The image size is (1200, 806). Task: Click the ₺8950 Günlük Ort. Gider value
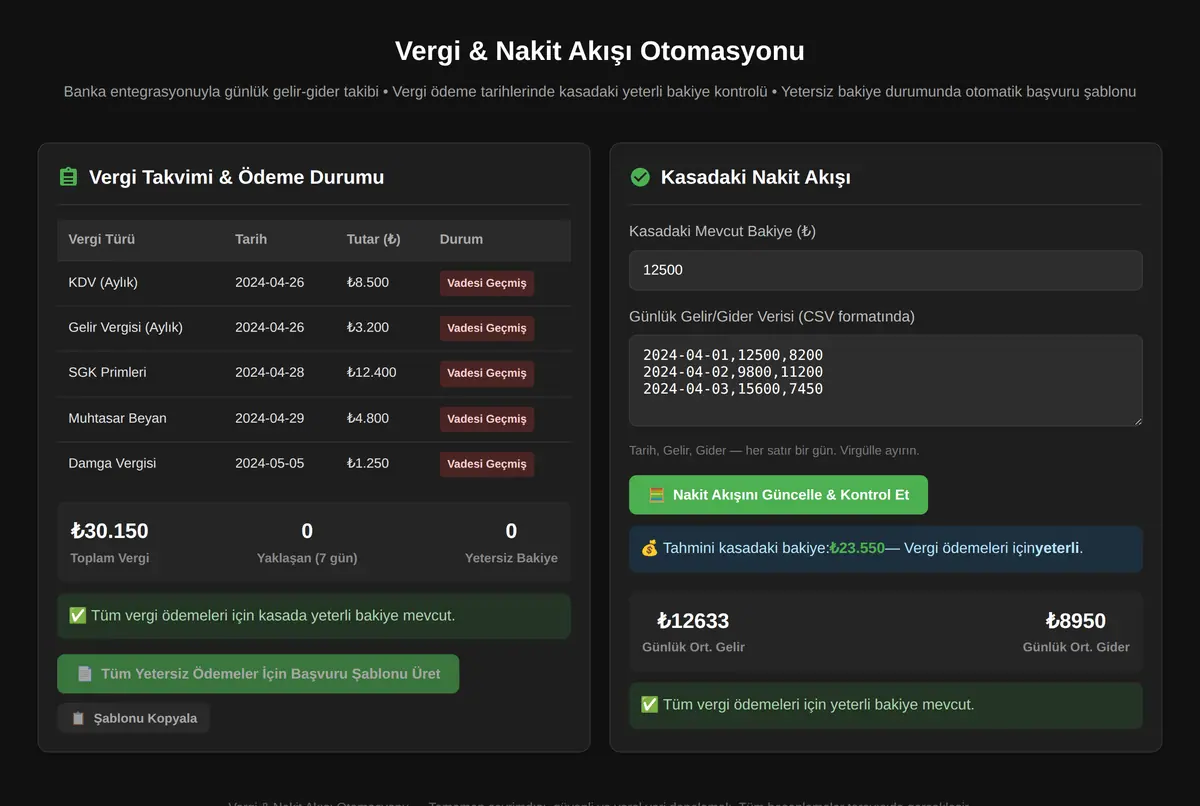pyautogui.click(x=1076, y=621)
